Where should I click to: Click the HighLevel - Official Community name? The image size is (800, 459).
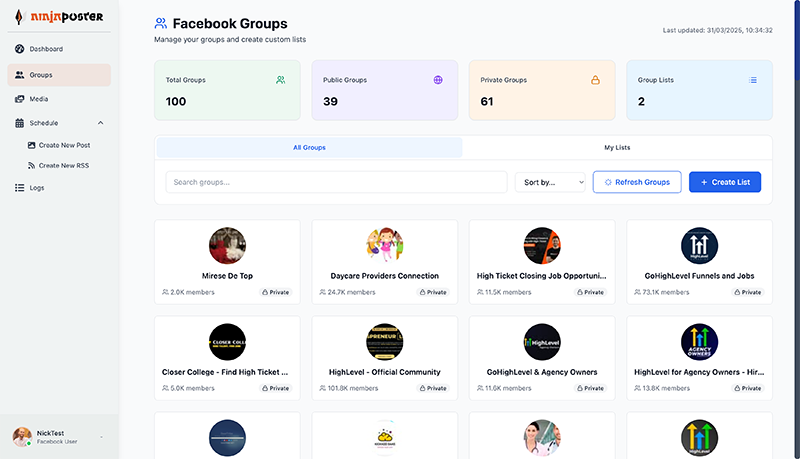[385, 372]
